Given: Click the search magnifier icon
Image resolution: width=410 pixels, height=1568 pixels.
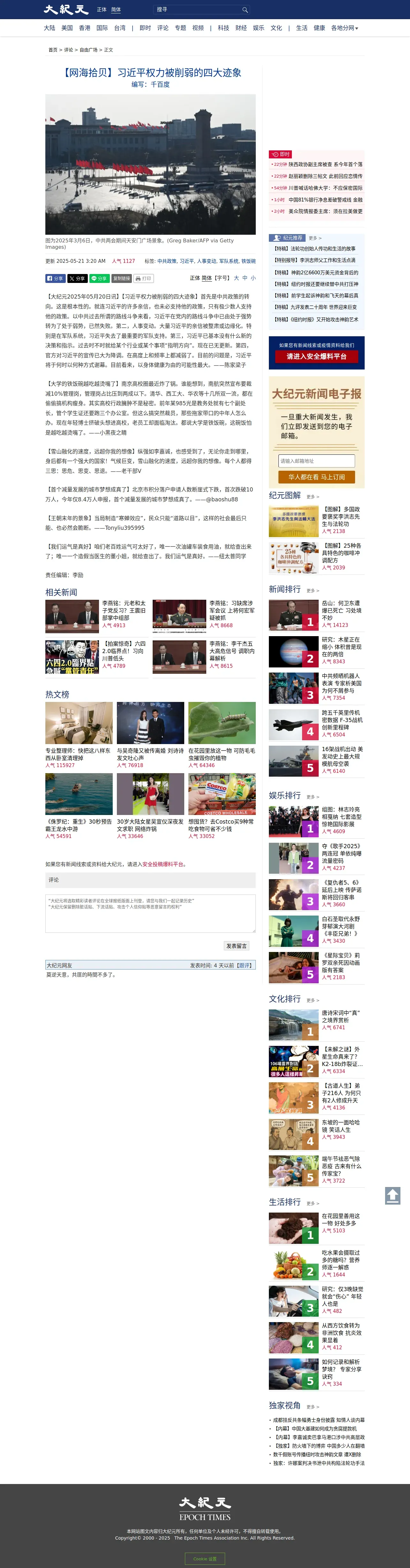Looking at the screenshot, I should pyautogui.click(x=245, y=10).
